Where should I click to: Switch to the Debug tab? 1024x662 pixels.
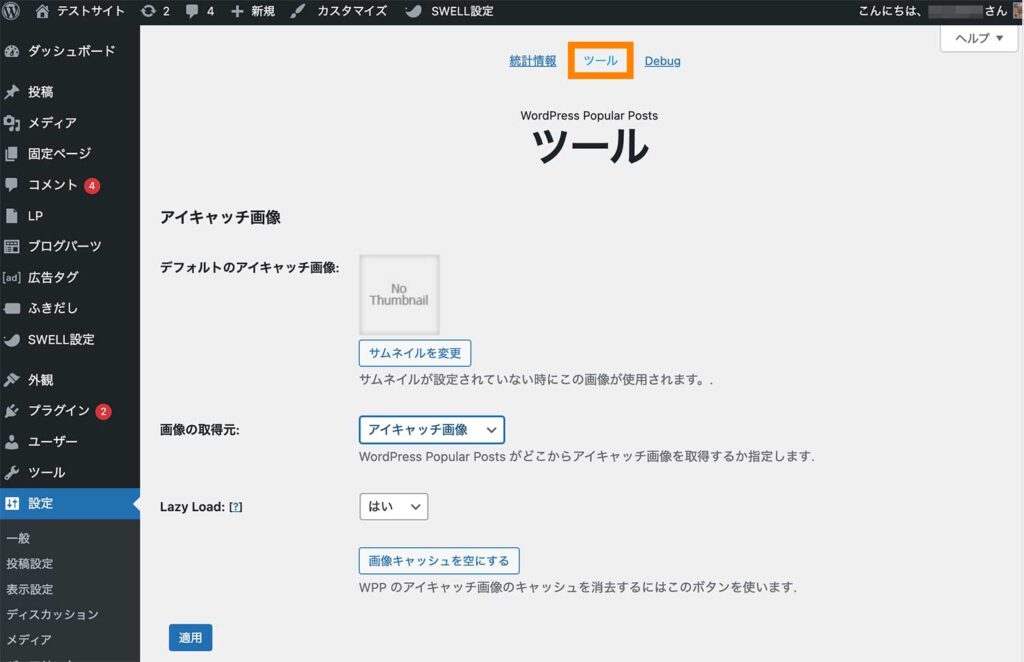tap(662, 61)
